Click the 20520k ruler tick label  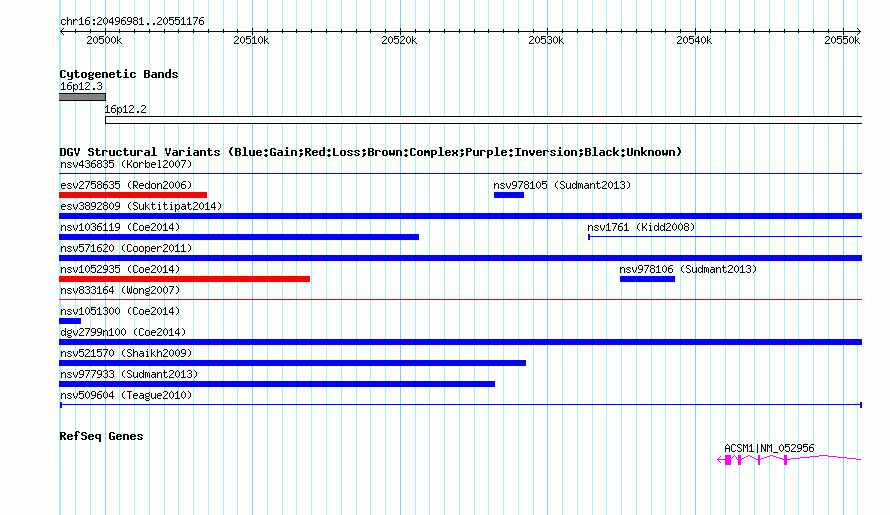click(x=399, y=40)
